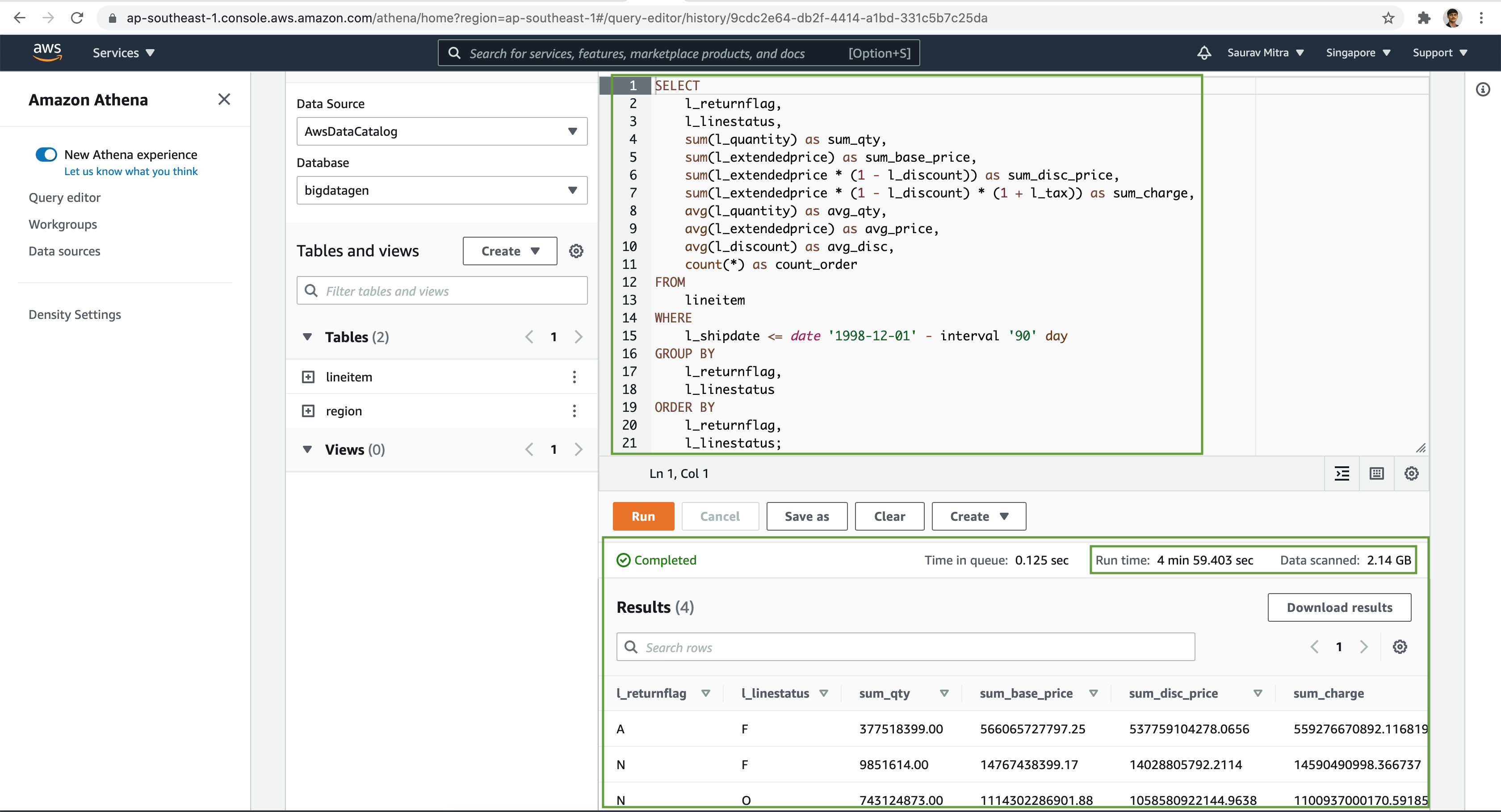The image size is (1501, 812).
Task: Run the query
Action: point(643,516)
